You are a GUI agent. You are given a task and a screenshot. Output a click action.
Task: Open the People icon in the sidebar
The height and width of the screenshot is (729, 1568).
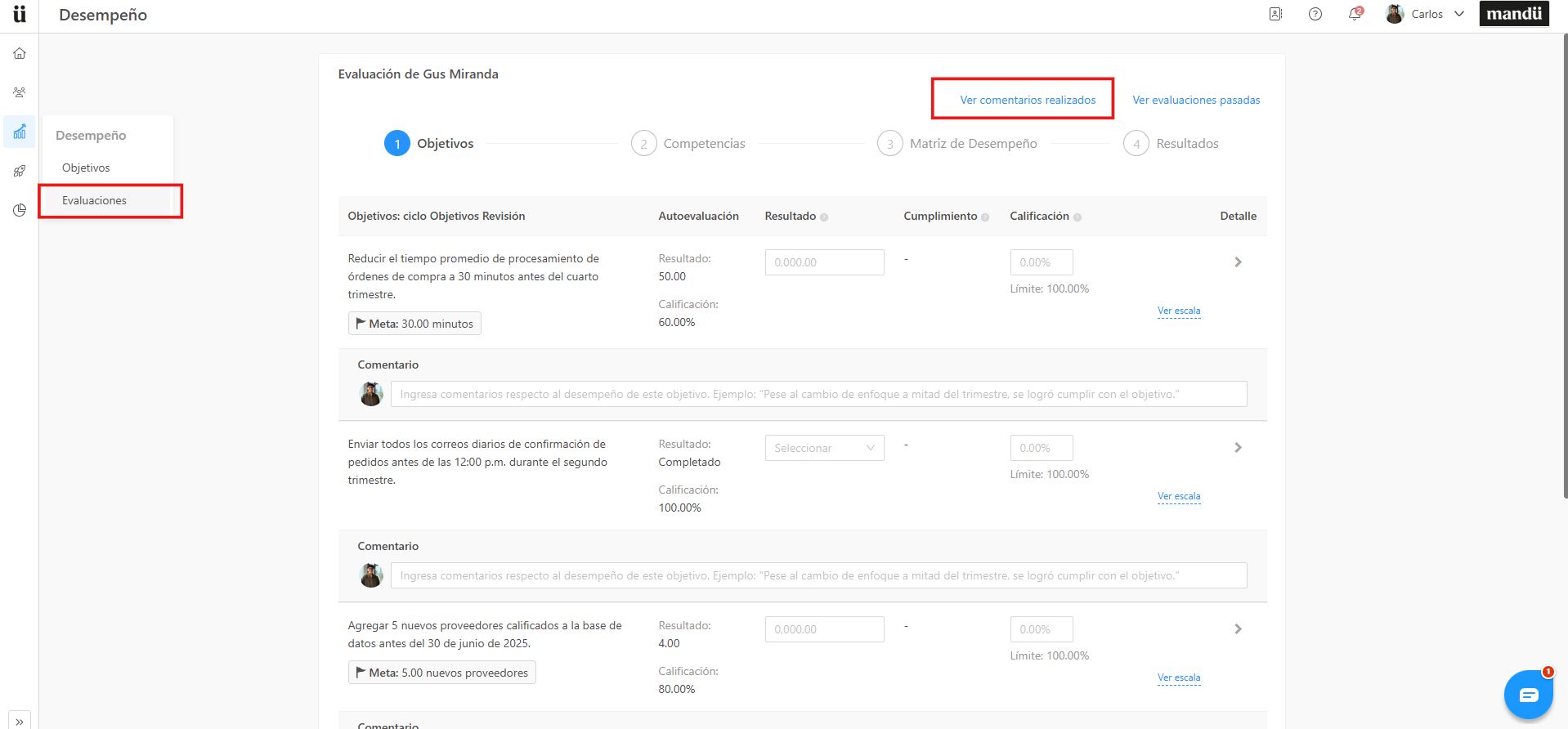click(x=20, y=92)
